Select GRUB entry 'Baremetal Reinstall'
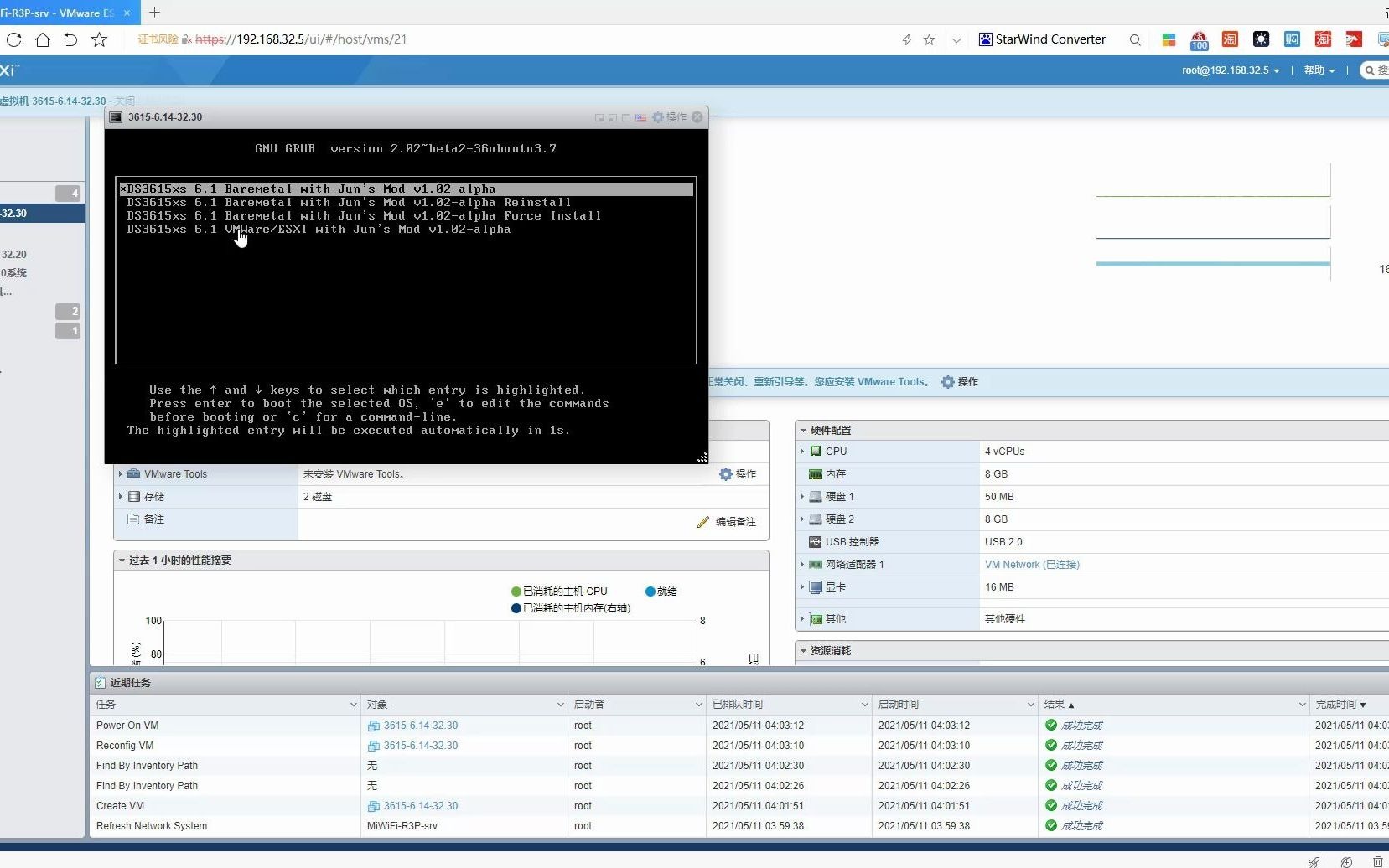The width and height of the screenshot is (1389, 868). point(349,202)
